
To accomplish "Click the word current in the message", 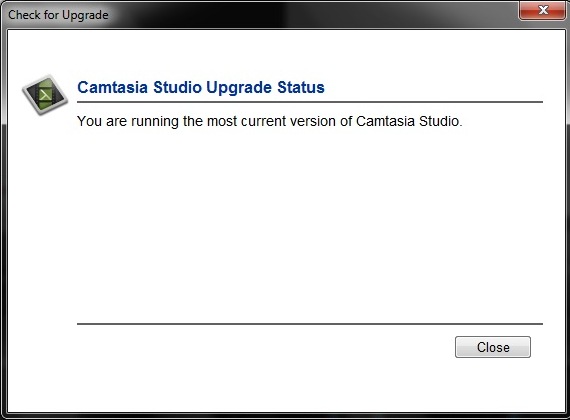I will tap(263, 121).
